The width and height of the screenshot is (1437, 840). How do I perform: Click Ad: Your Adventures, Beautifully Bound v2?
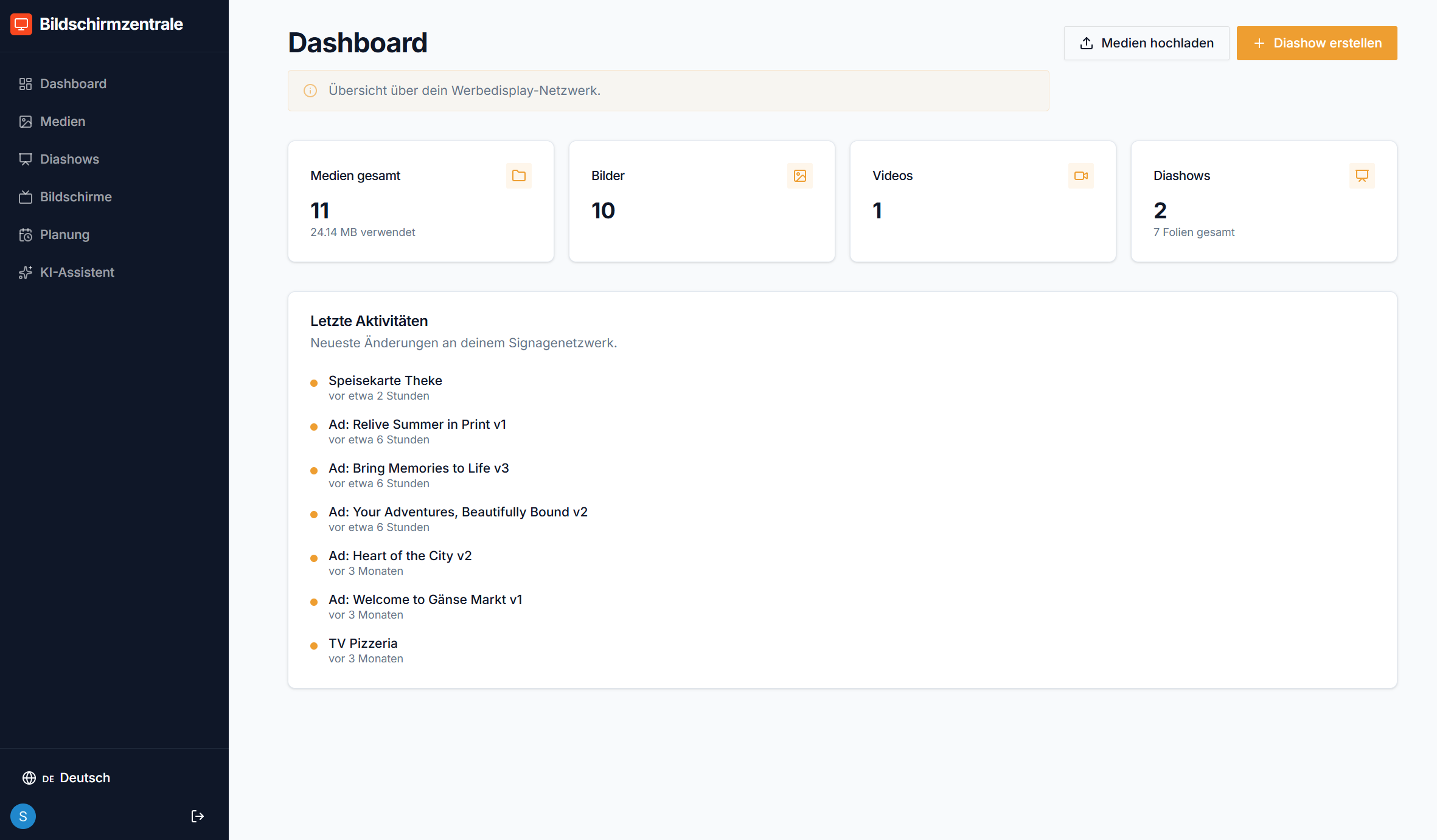tap(458, 512)
